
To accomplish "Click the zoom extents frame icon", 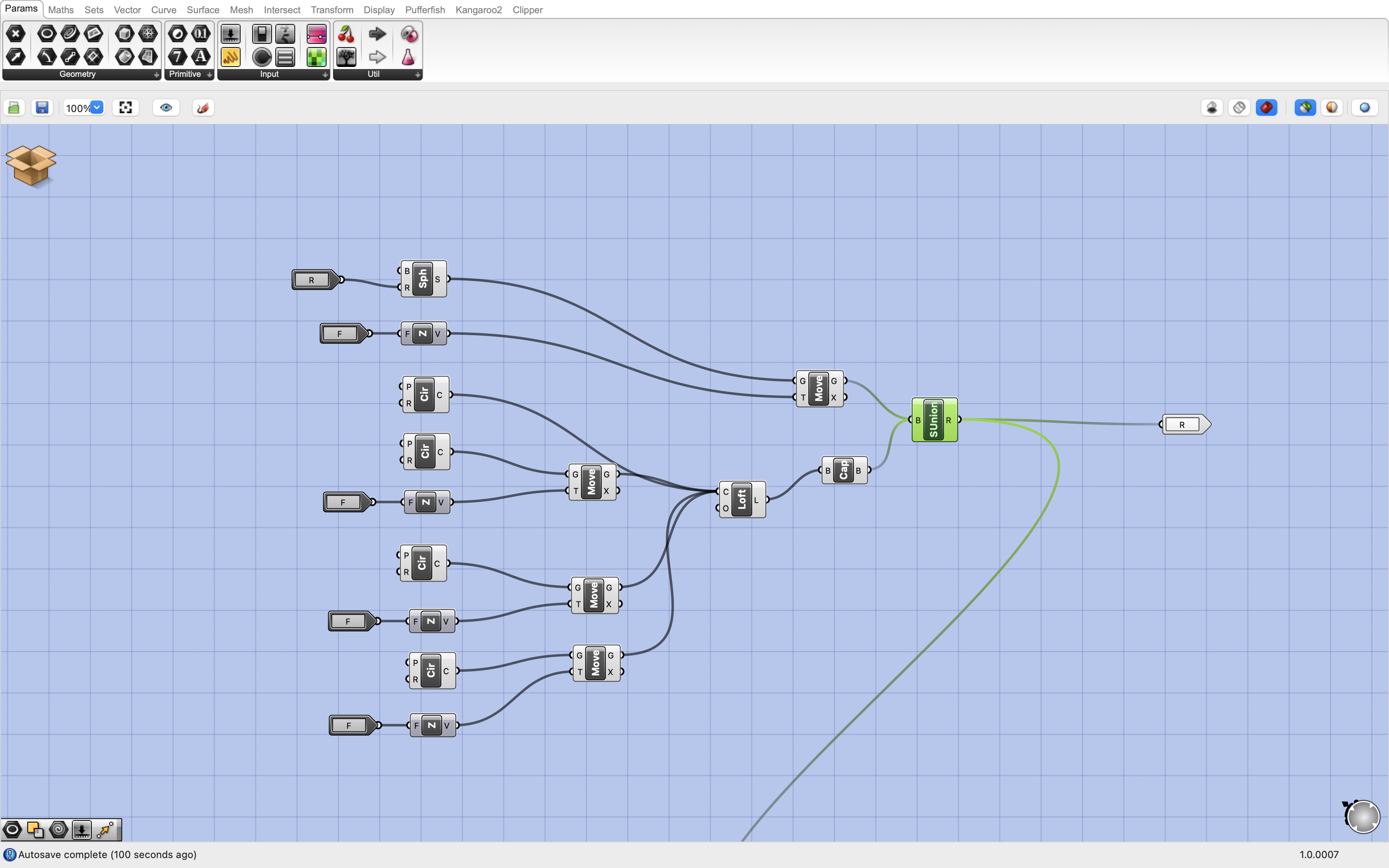I will (x=126, y=108).
